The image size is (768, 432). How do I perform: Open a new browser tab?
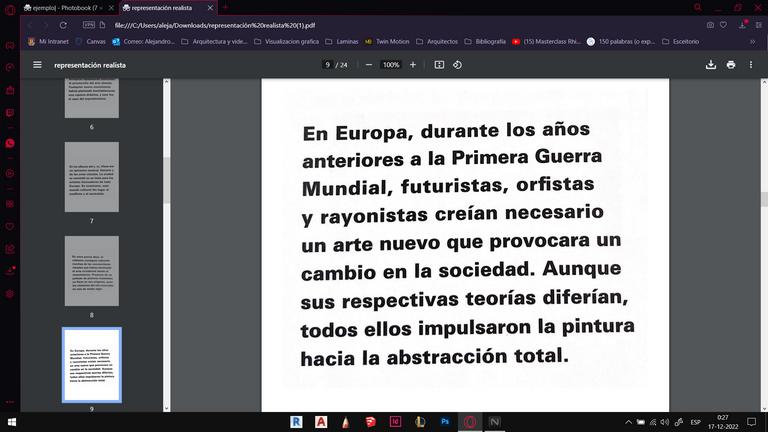click(226, 7)
